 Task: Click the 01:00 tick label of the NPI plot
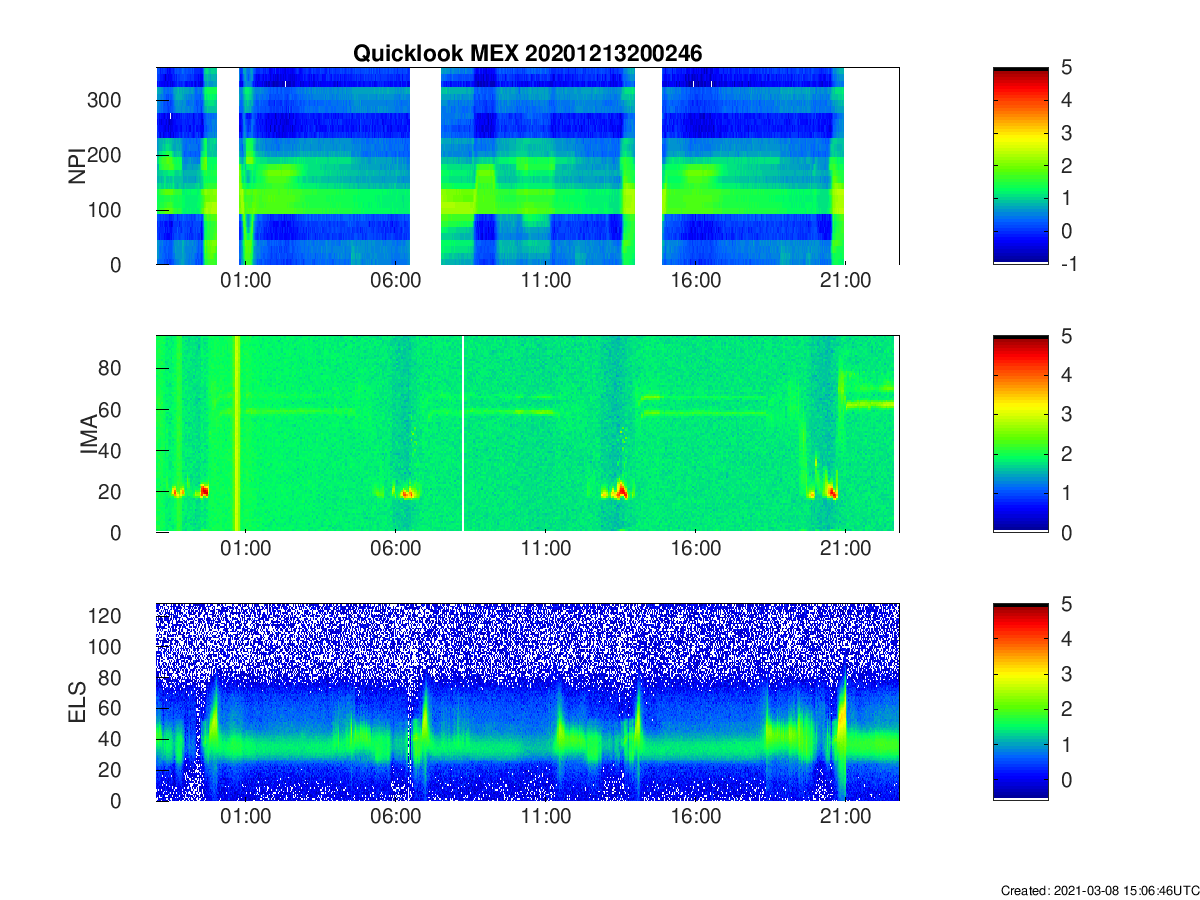click(246, 281)
